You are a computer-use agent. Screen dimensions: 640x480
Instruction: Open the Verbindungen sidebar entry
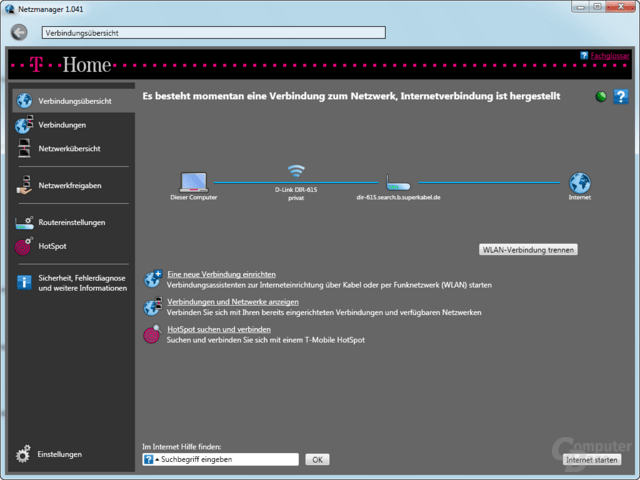[x=62, y=125]
